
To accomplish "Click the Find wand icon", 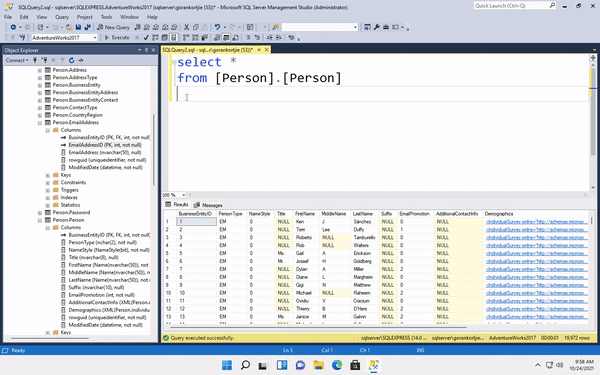I will (276, 27).
